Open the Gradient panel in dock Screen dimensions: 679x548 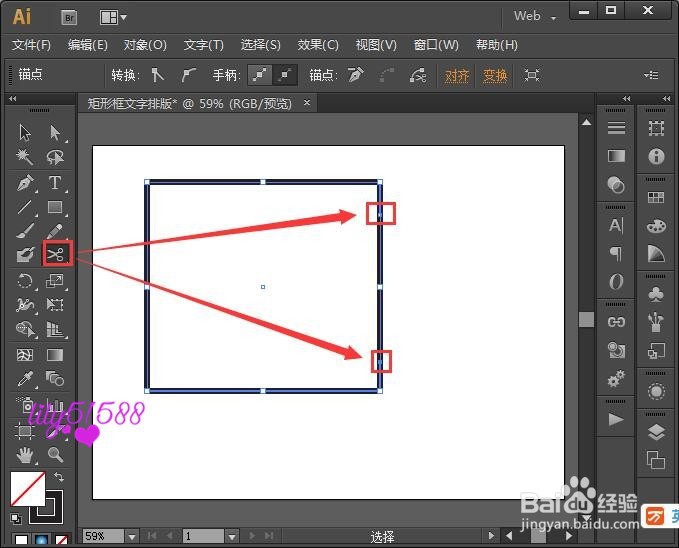coord(616,156)
